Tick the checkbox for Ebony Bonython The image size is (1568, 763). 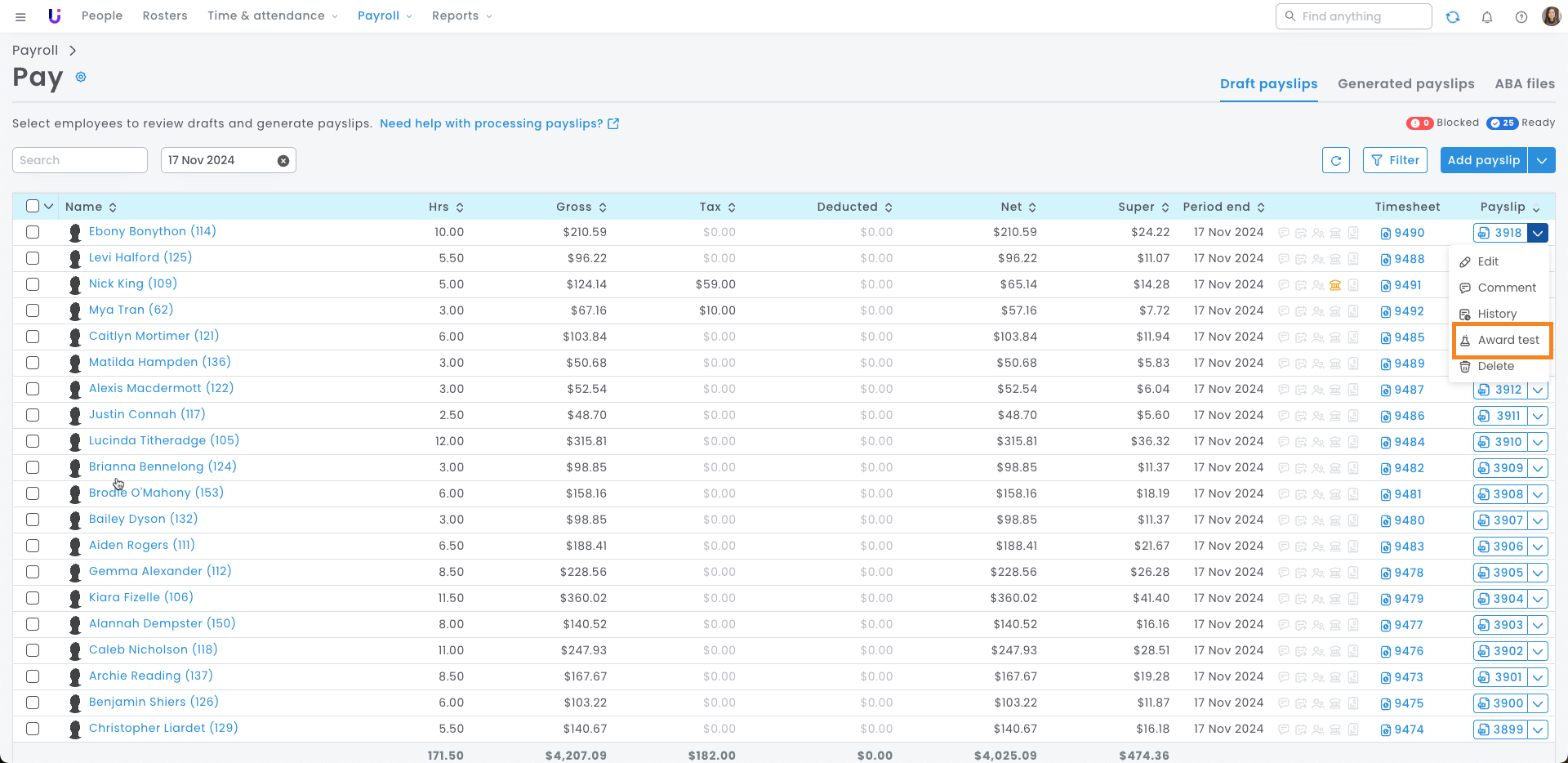pos(33,232)
